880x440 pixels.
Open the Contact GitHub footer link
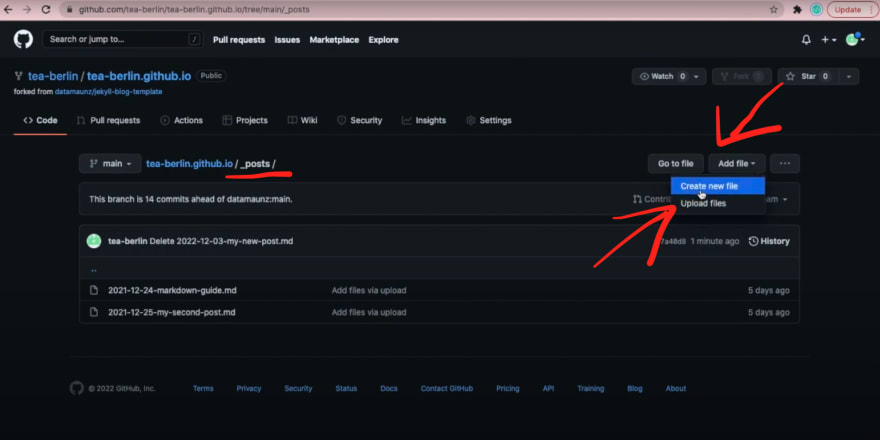[x=447, y=388]
